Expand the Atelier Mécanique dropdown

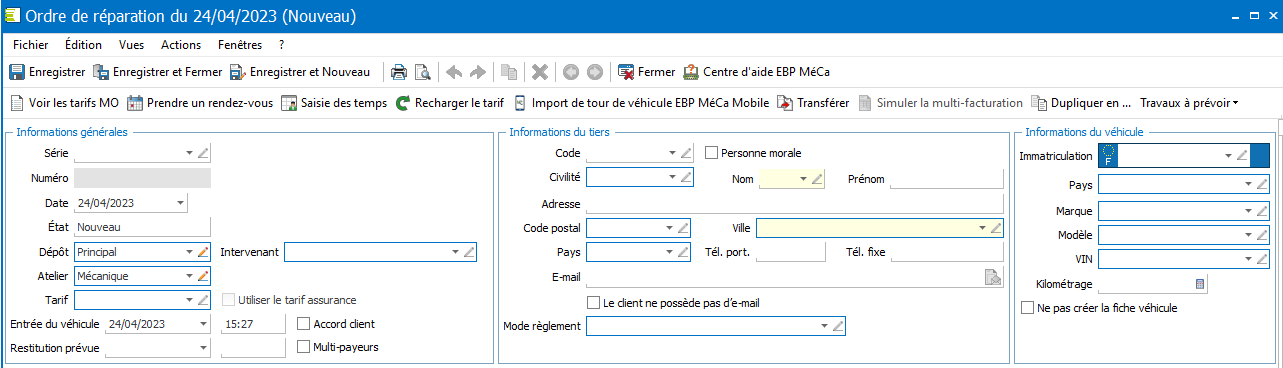pyautogui.click(x=188, y=276)
